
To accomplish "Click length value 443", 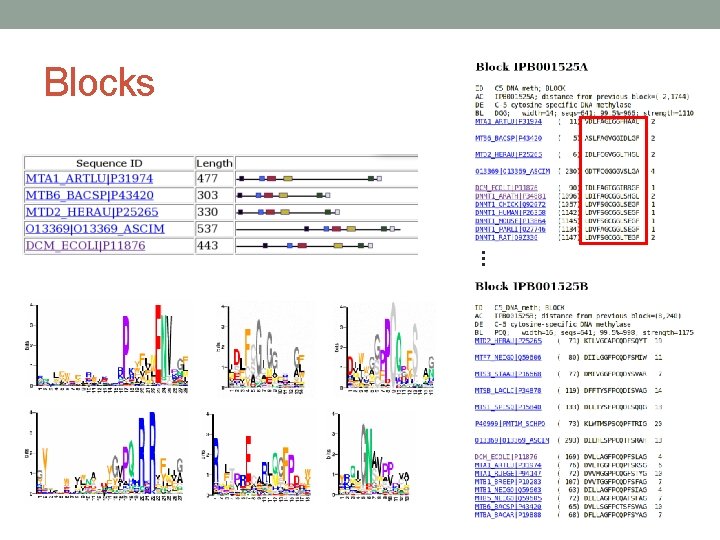I will pyautogui.click(x=207, y=246).
